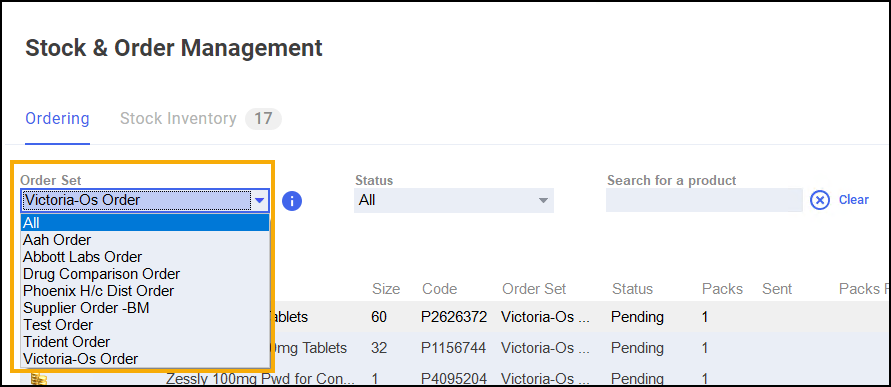Select Phoenix H/c Dist Order option
The width and height of the screenshot is (891, 387).
pos(145,291)
